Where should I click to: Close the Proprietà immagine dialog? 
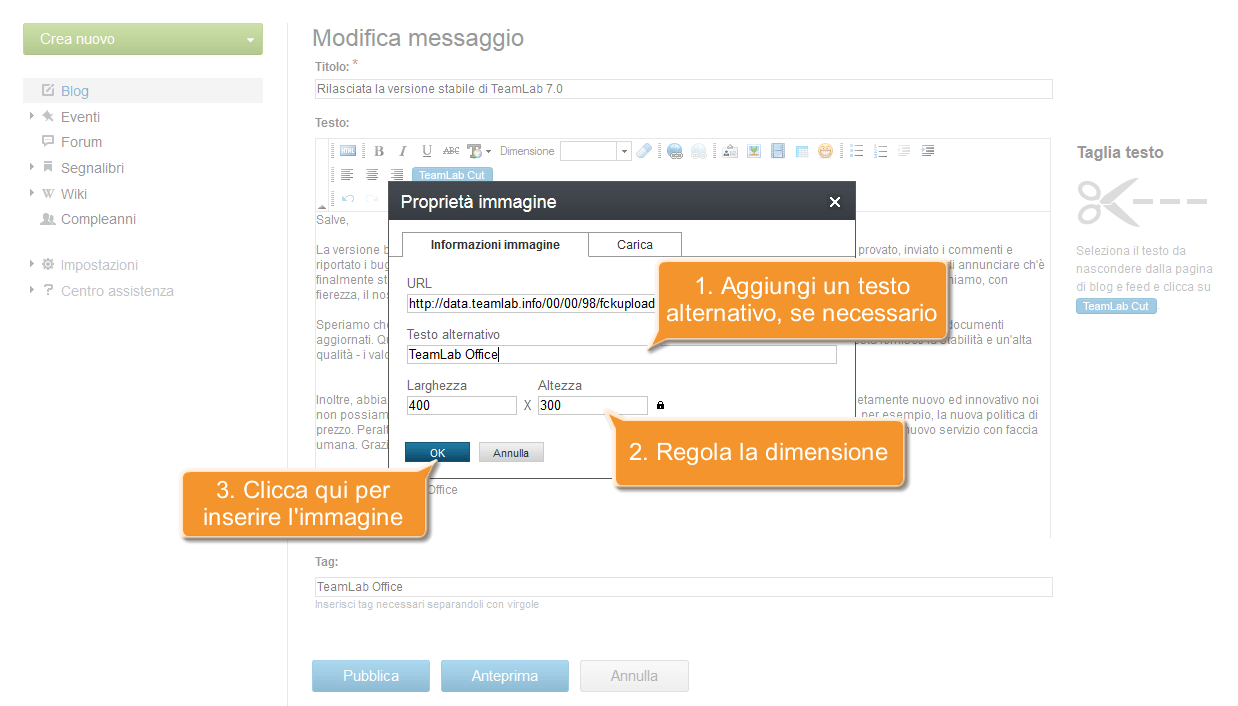point(835,202)
